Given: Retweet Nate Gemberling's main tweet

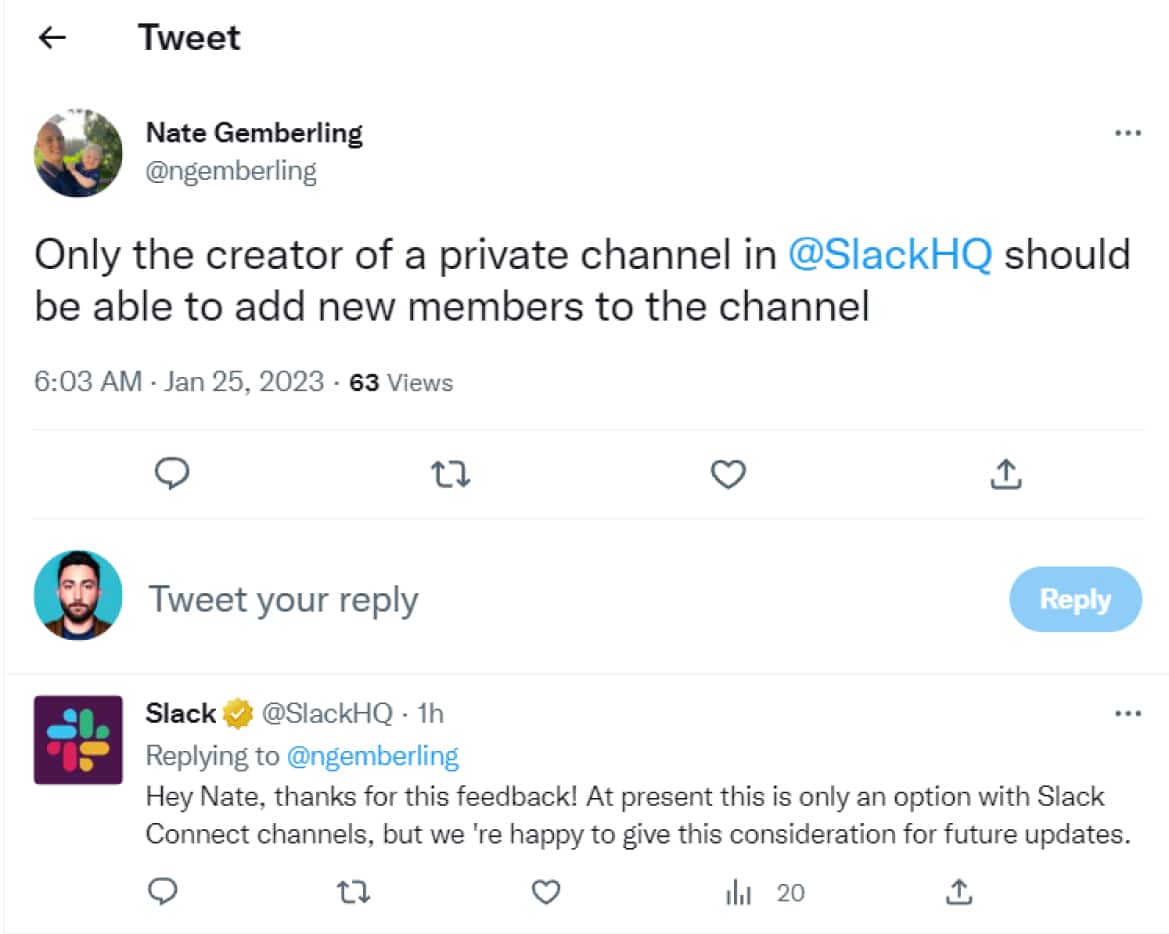Looking at the screenshot, I should (x=450, y=474).
